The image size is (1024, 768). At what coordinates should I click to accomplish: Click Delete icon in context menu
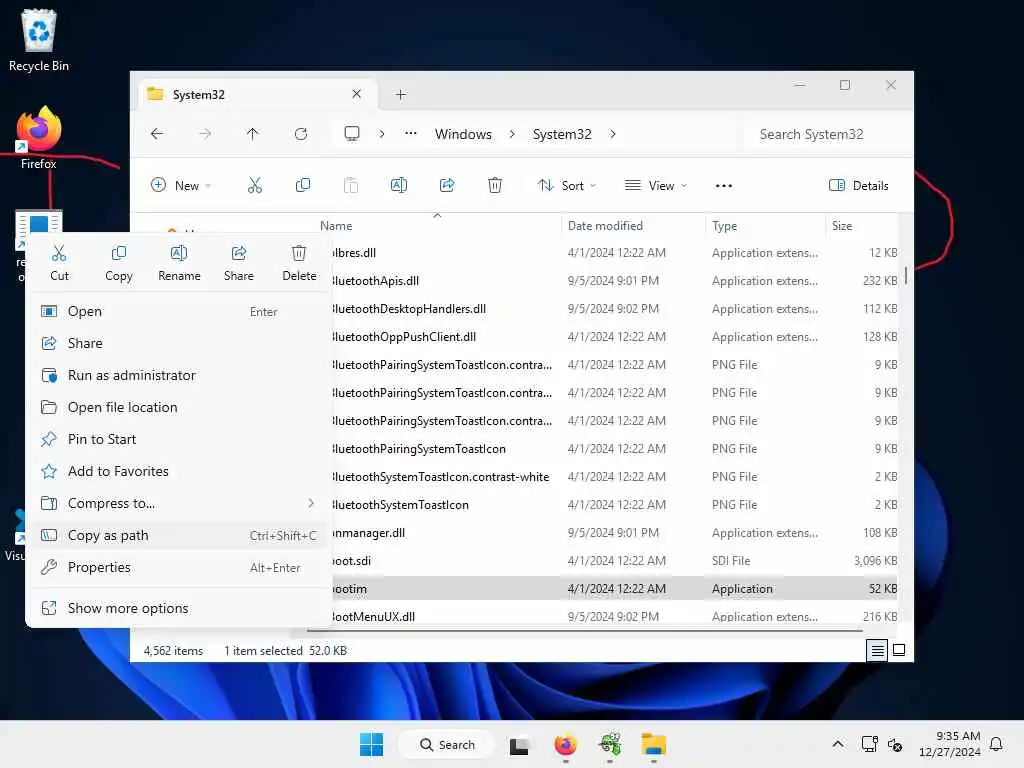(299, 253)
